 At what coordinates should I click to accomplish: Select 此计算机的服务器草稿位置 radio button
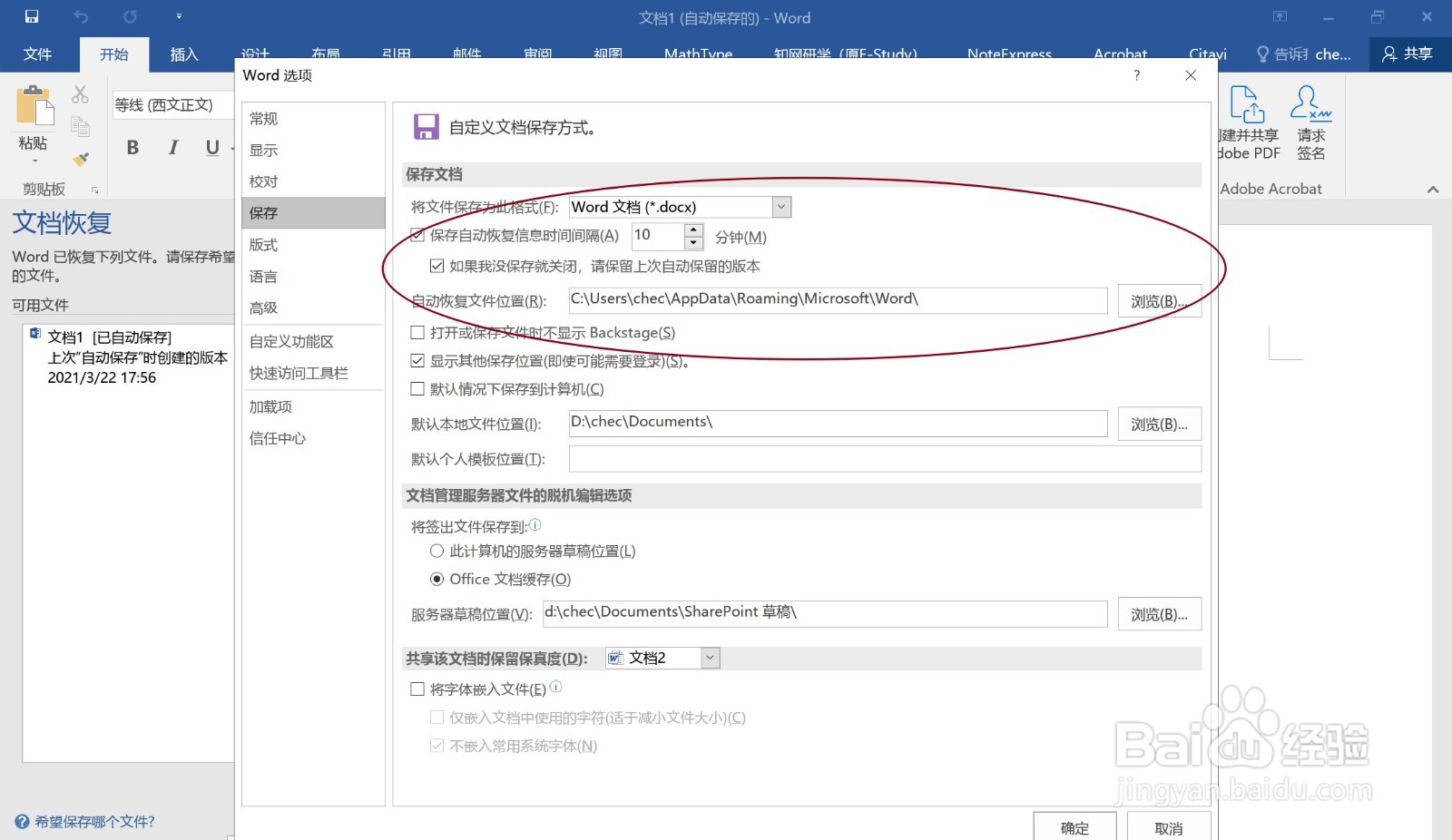437,551
